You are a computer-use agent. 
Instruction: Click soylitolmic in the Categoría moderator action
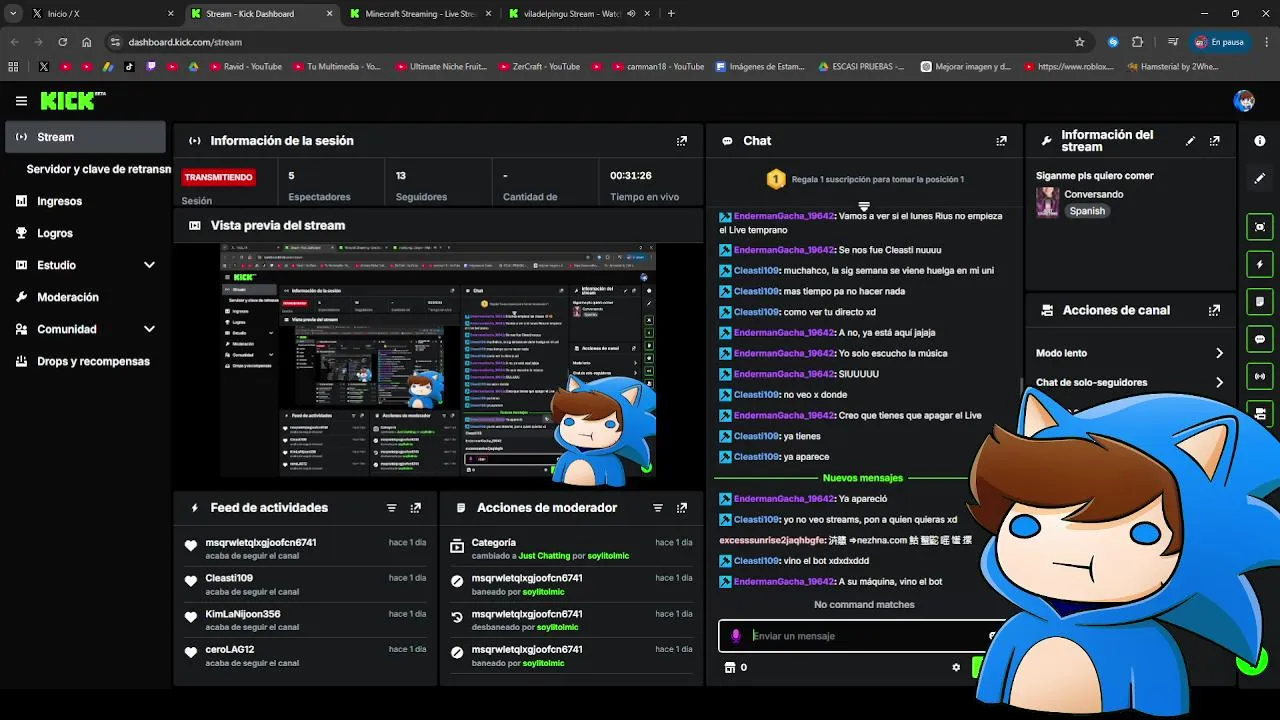point(608,556)
